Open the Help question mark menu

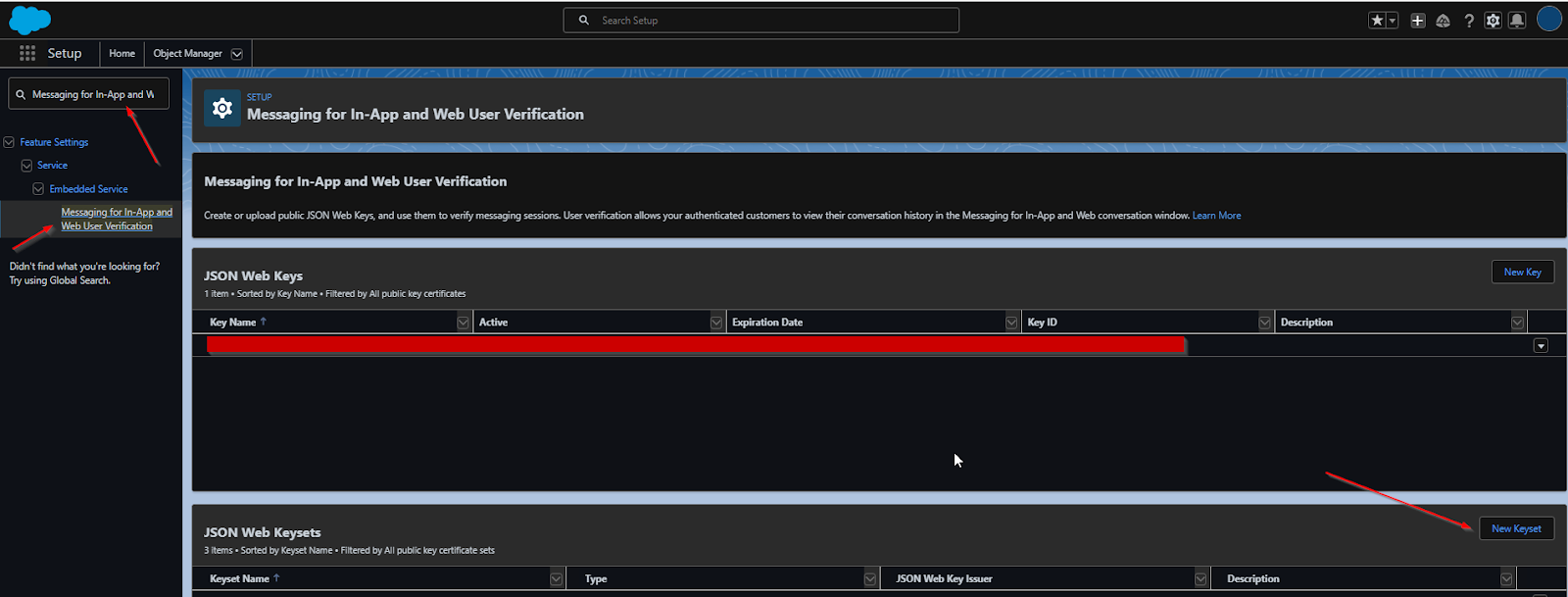point(1468,21)
